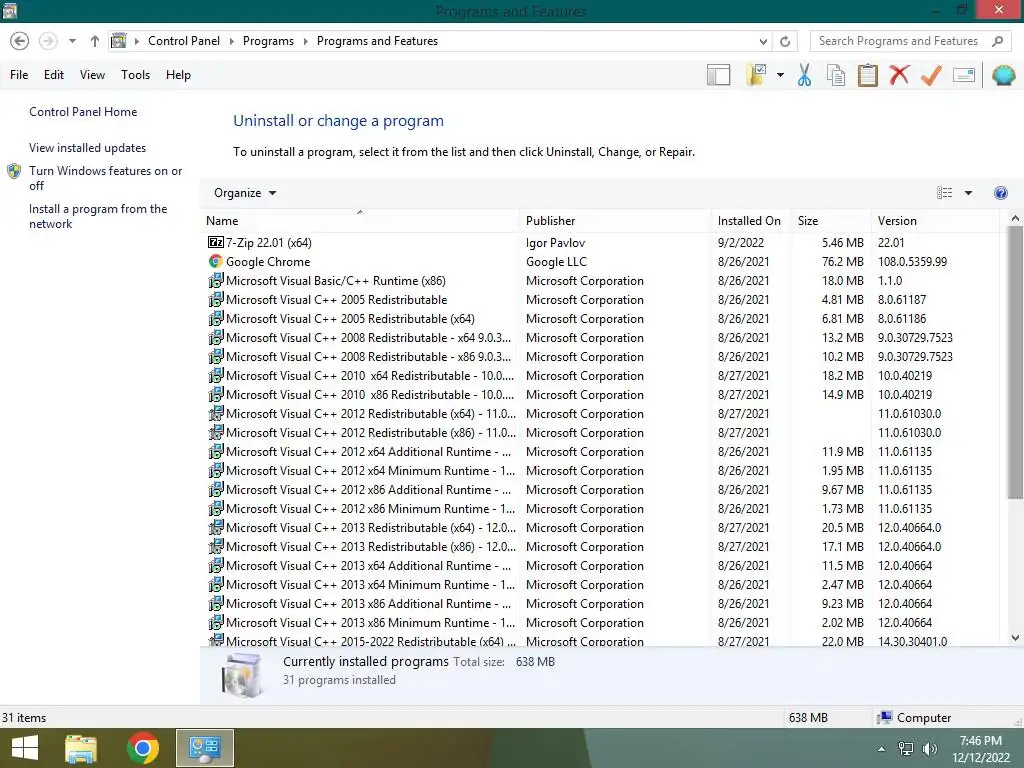Click the scroll up arrow of list

point(1015,219)
